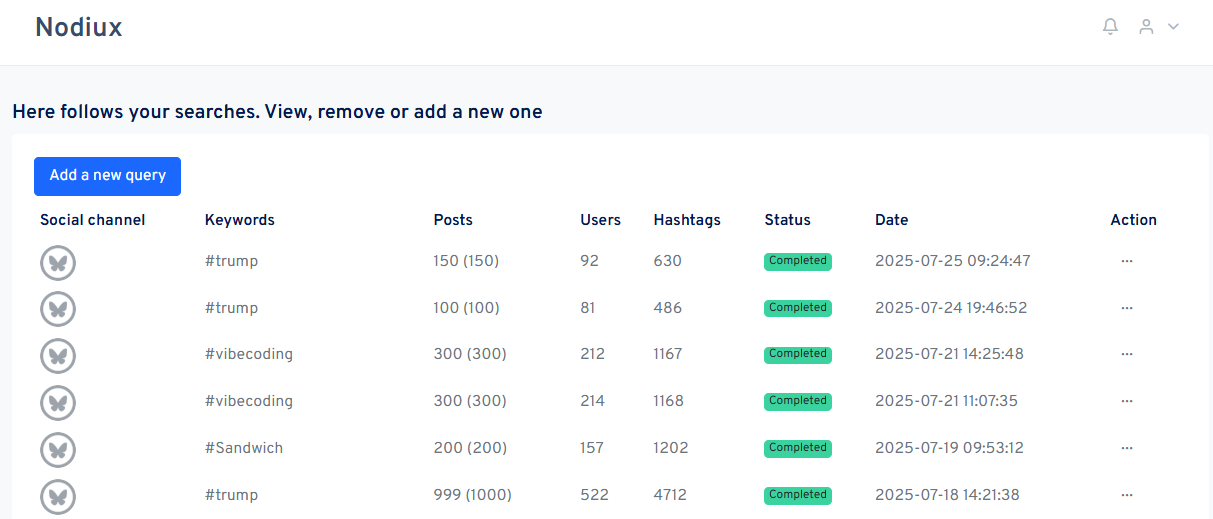This screenshot has height=519, width=1213.
Task: Click the Bluesky butterfly icon for the 2025-07-25 search
Action: coord(58,262)
